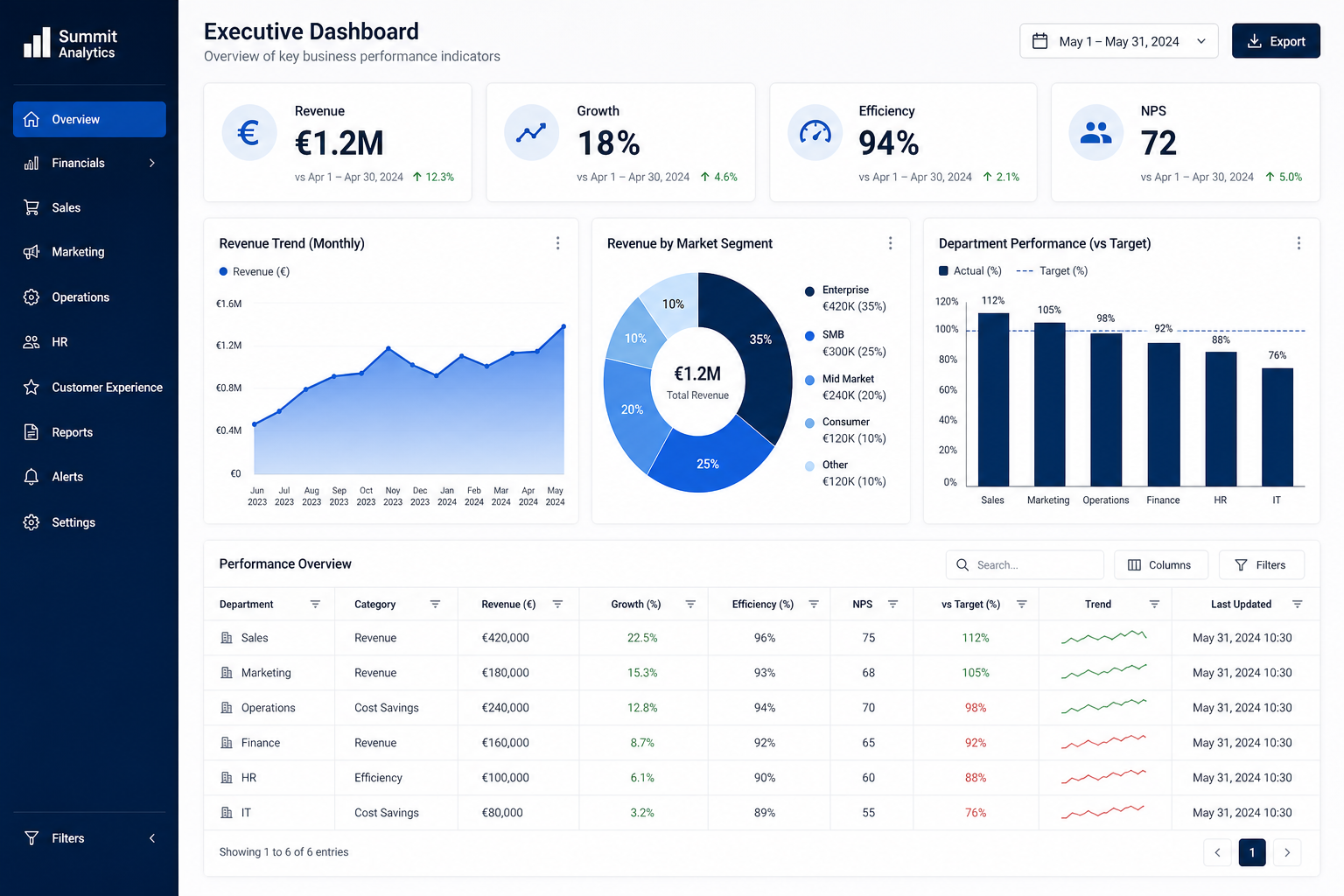Viewport: 1344px width, 896px height.
Task: Click the Summit Analytics logo icon
Action: point(37,43)
